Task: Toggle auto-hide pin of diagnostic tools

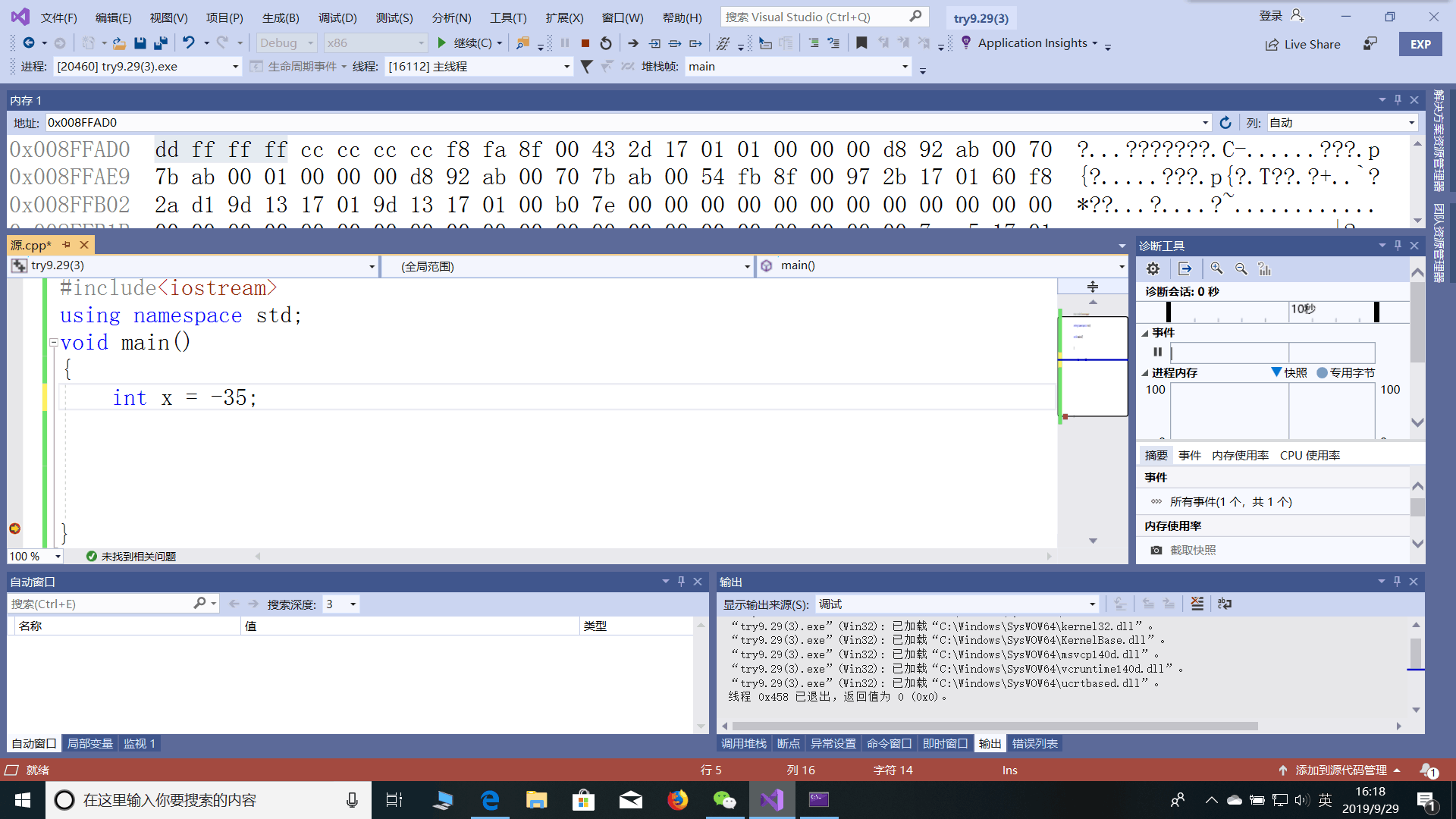Action: pyautogui.click(x=1398, y=246)
